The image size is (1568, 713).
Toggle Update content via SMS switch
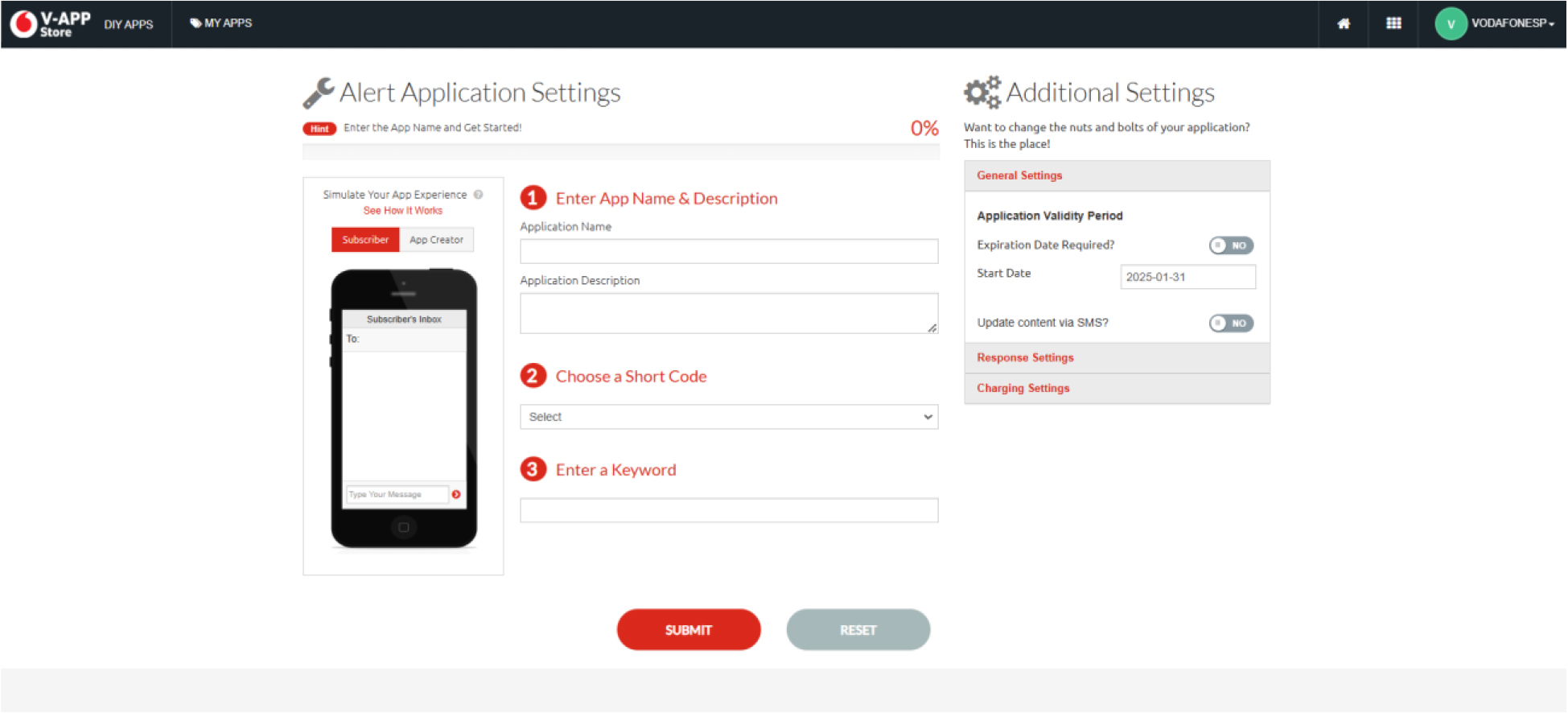tap(1231, 324)
